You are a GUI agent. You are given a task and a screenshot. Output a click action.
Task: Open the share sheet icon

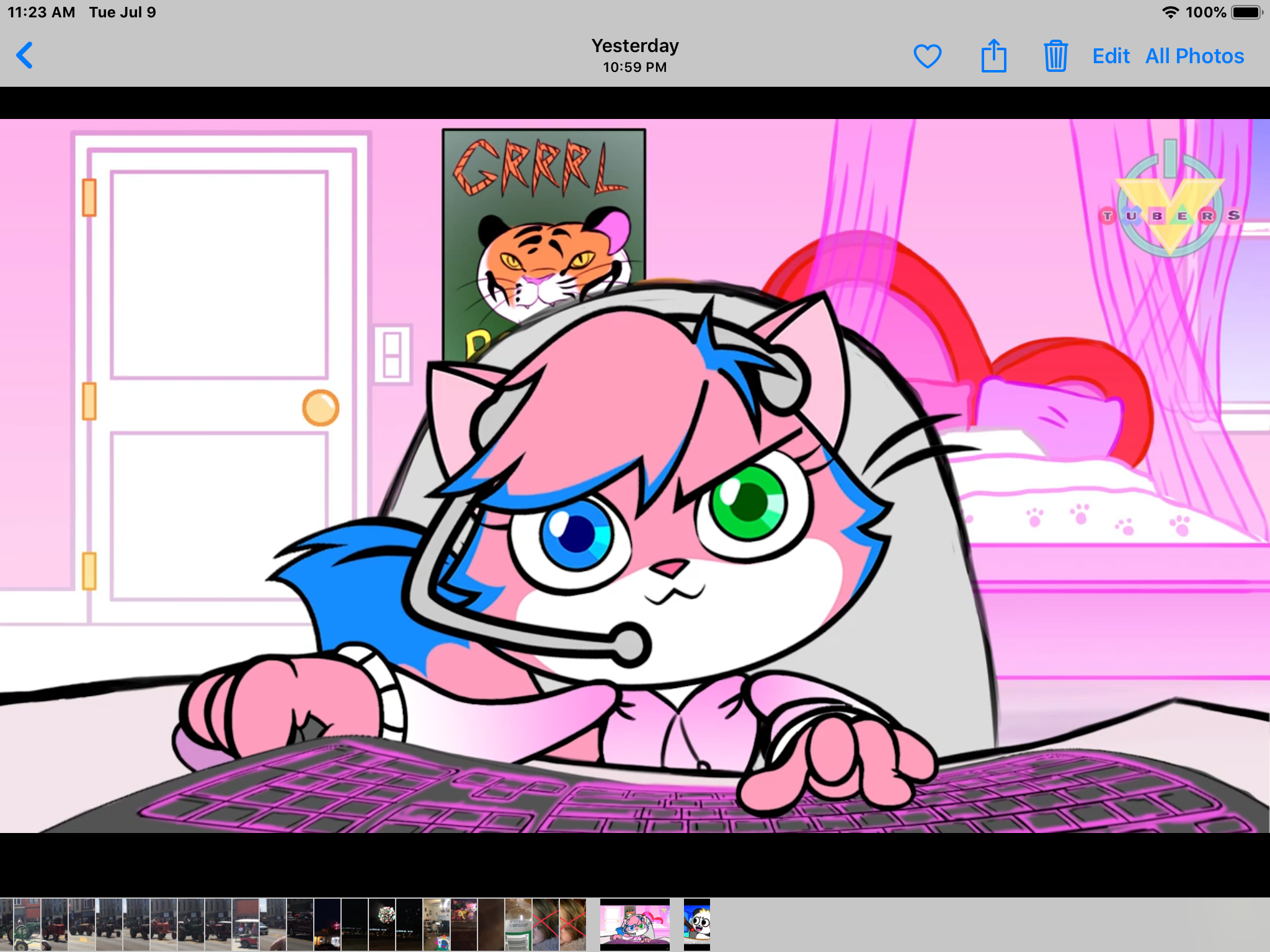pyautogui.click(x=993, y=55)
